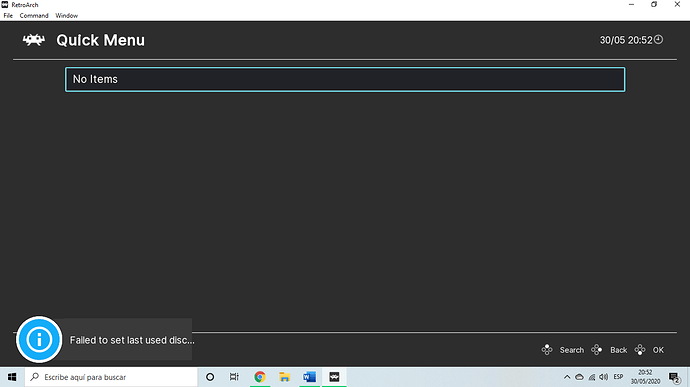Open the Windows Start menu
The image size is (690, 387).
point(12,377)
